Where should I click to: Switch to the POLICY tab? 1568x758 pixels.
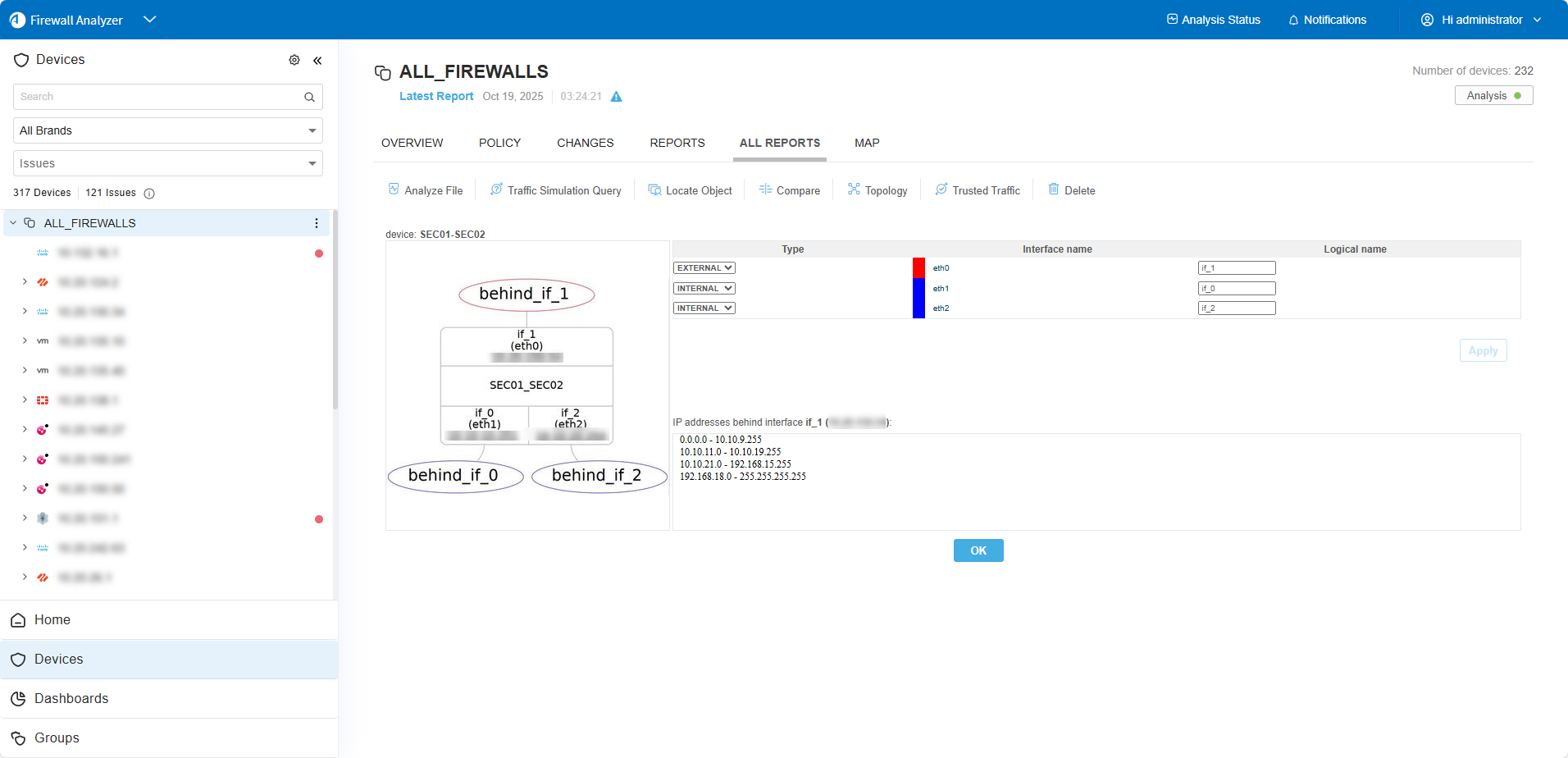click(499, 143)
